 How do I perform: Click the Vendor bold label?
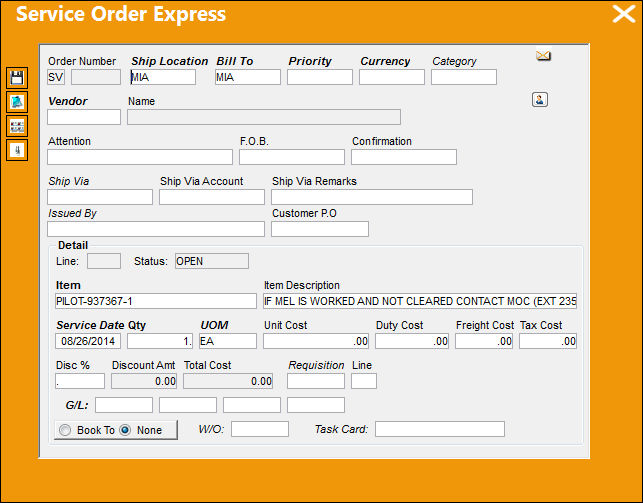[x=68, y=101]
